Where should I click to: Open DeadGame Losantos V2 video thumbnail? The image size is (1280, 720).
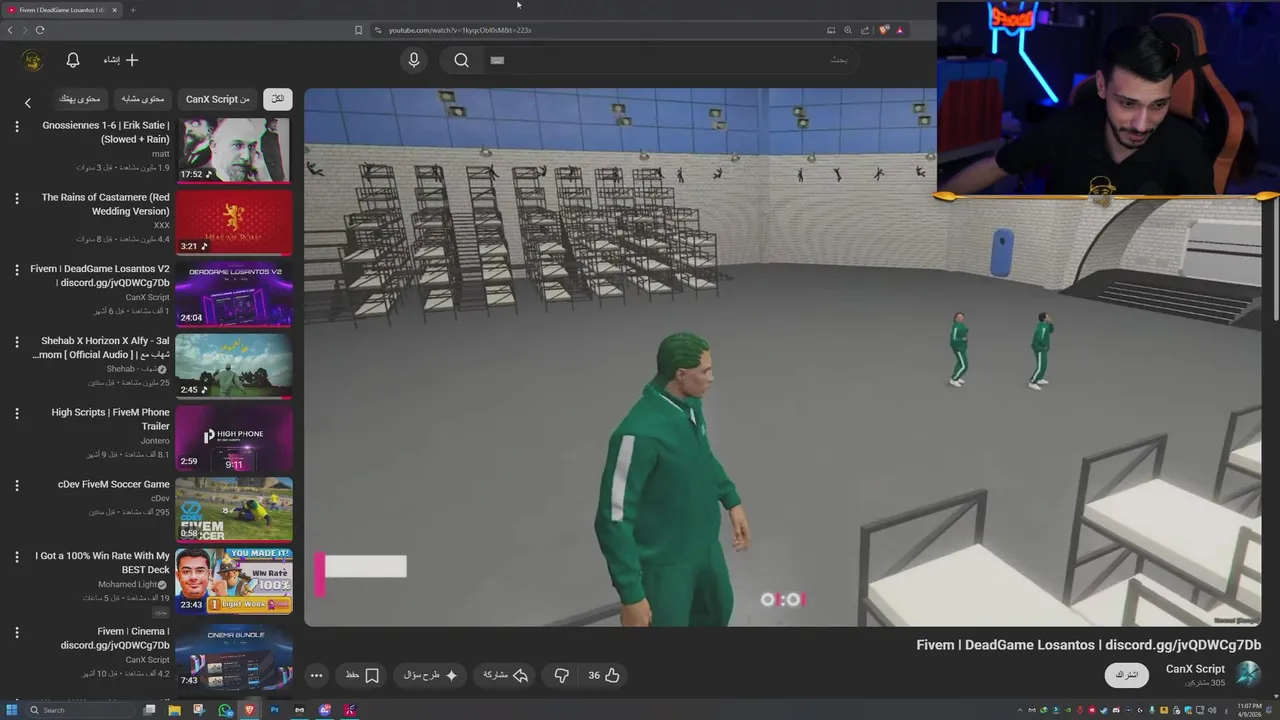234,294
